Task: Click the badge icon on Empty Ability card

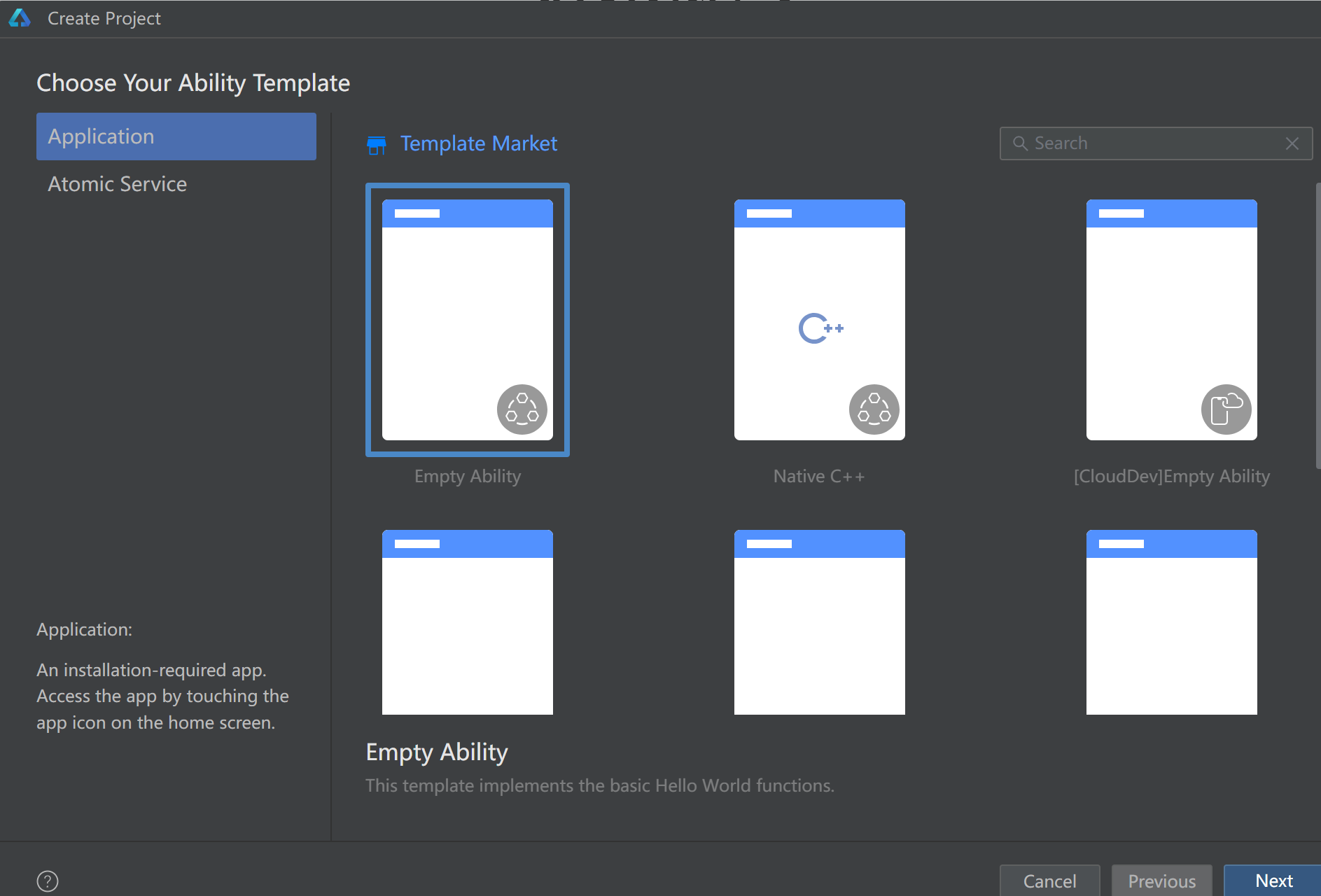Action: [x=522, y=409]
